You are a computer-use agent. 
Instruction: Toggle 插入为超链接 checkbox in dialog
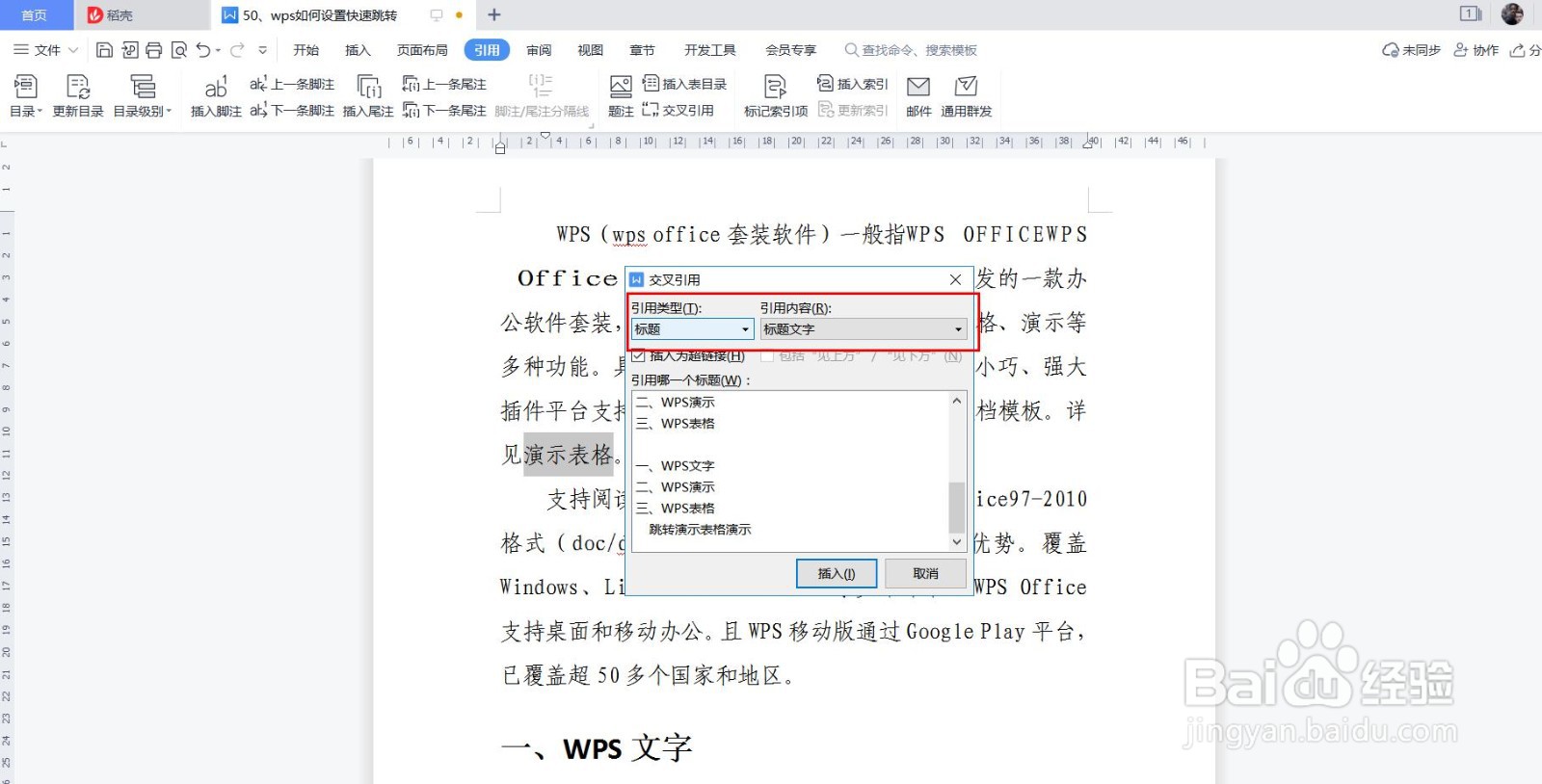point(638,356)
